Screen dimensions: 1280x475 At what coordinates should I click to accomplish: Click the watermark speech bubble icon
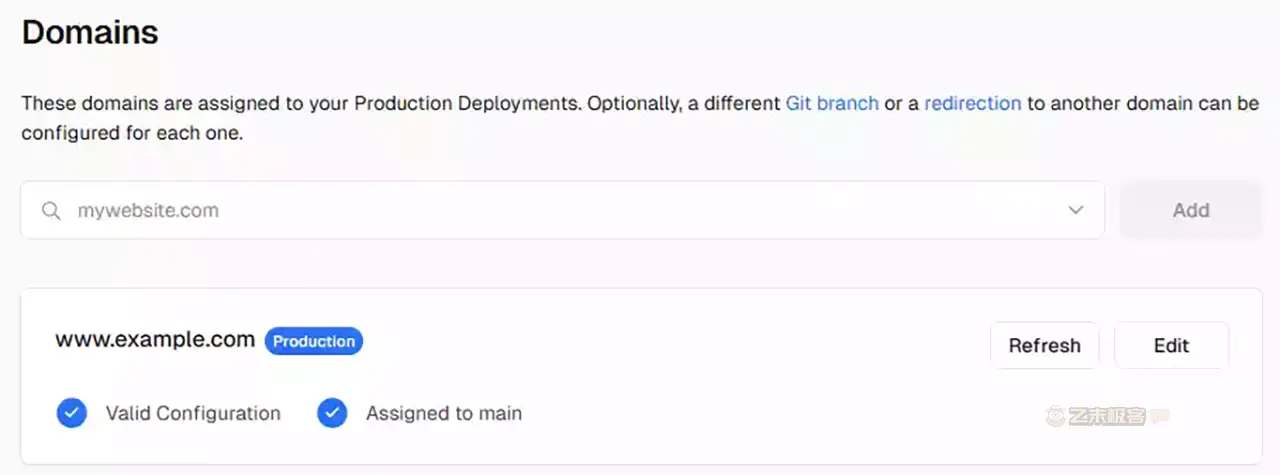click(1160, 415)
